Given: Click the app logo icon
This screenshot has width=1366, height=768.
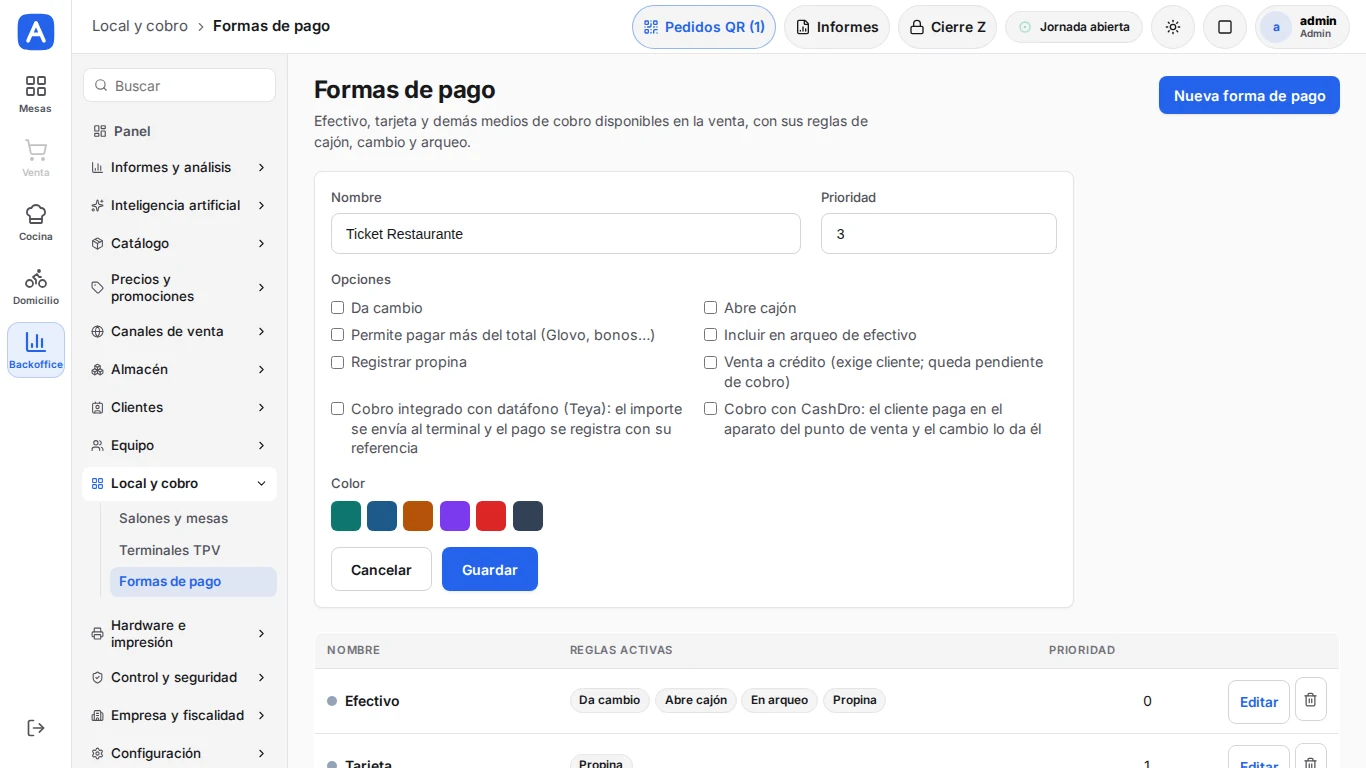Looking at the screenshot, I should coord(36,32).
